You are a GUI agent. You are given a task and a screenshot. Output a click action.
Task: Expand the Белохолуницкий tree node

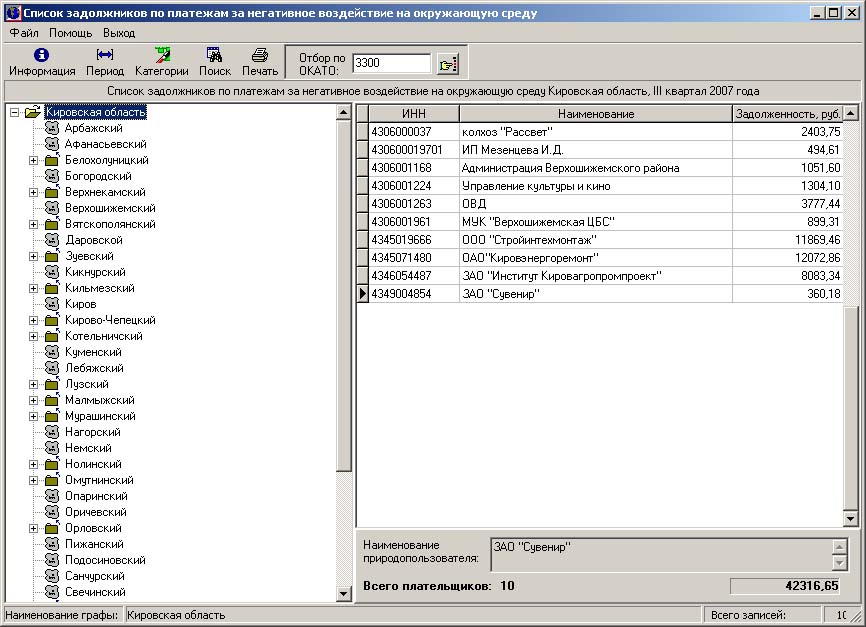(x=34, y=161)
